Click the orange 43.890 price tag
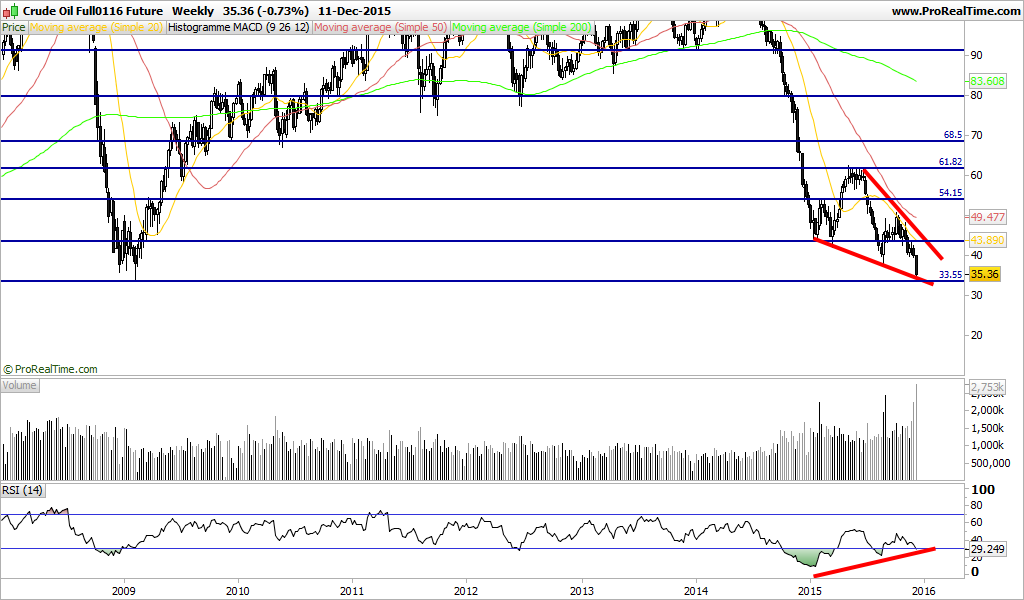1024x600 pixels. point(987,240)
